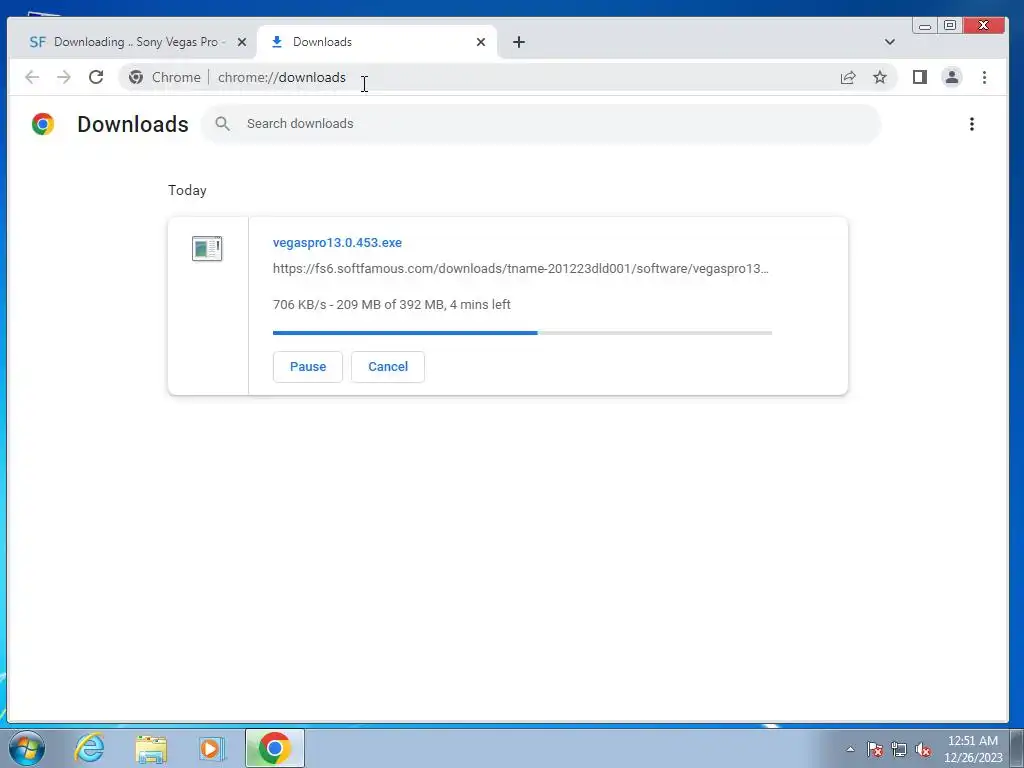Viewport: 1024px width, 768px height.
Task: Open a new tab with plus
Action: tap(519, 42)
